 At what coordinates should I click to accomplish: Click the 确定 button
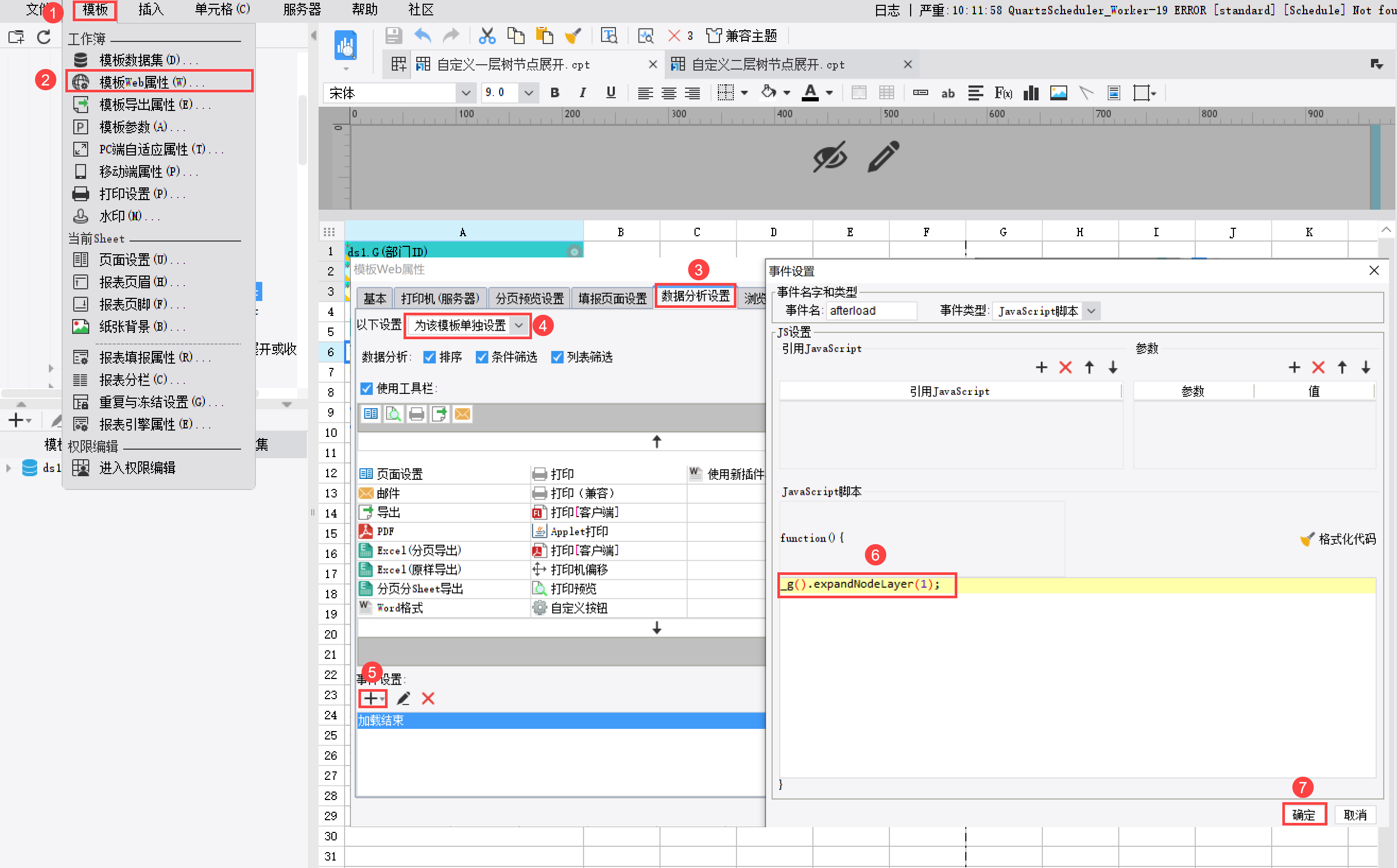click(1304, 814)
